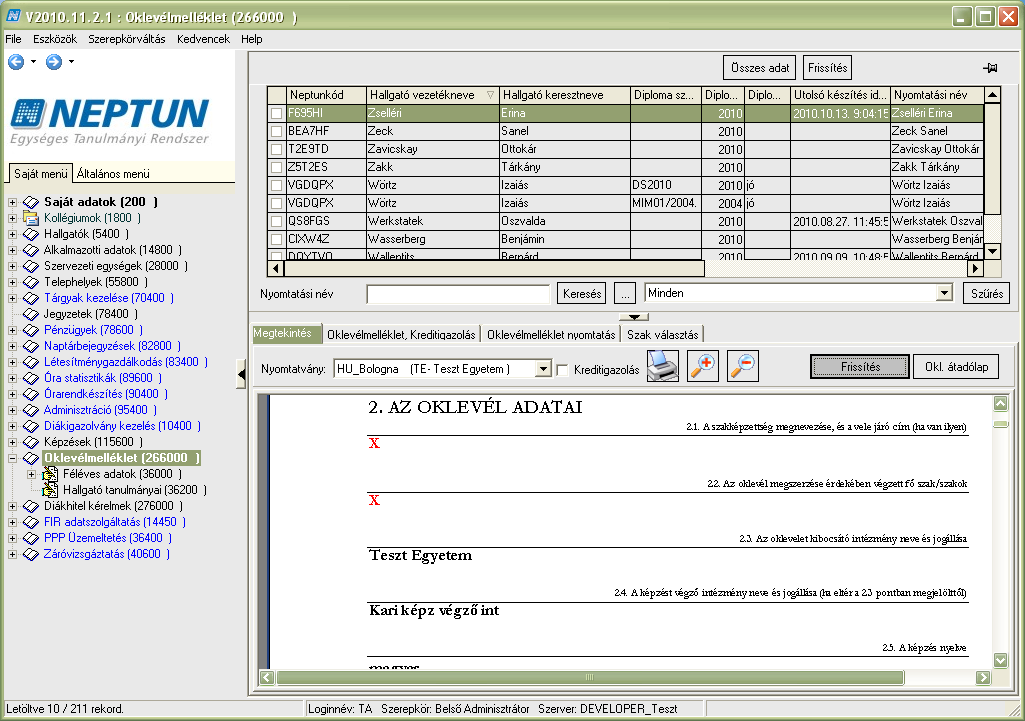Click the Féléves adatok node icon

click(50, 474)
